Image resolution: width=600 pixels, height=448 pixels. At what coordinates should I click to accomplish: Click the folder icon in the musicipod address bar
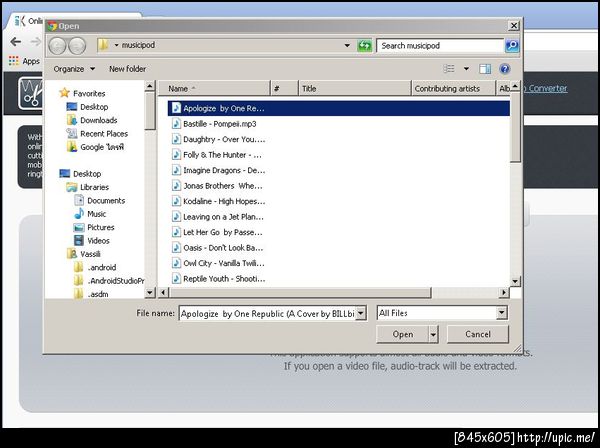click(103, 45)
